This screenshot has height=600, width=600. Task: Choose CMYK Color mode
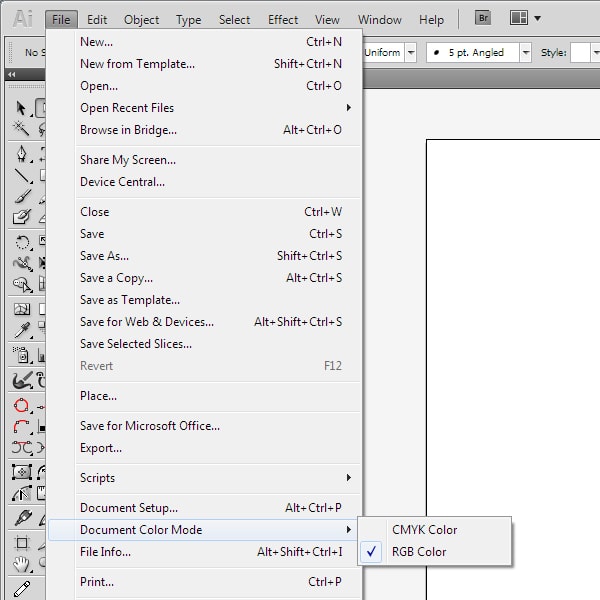point(434,530)
